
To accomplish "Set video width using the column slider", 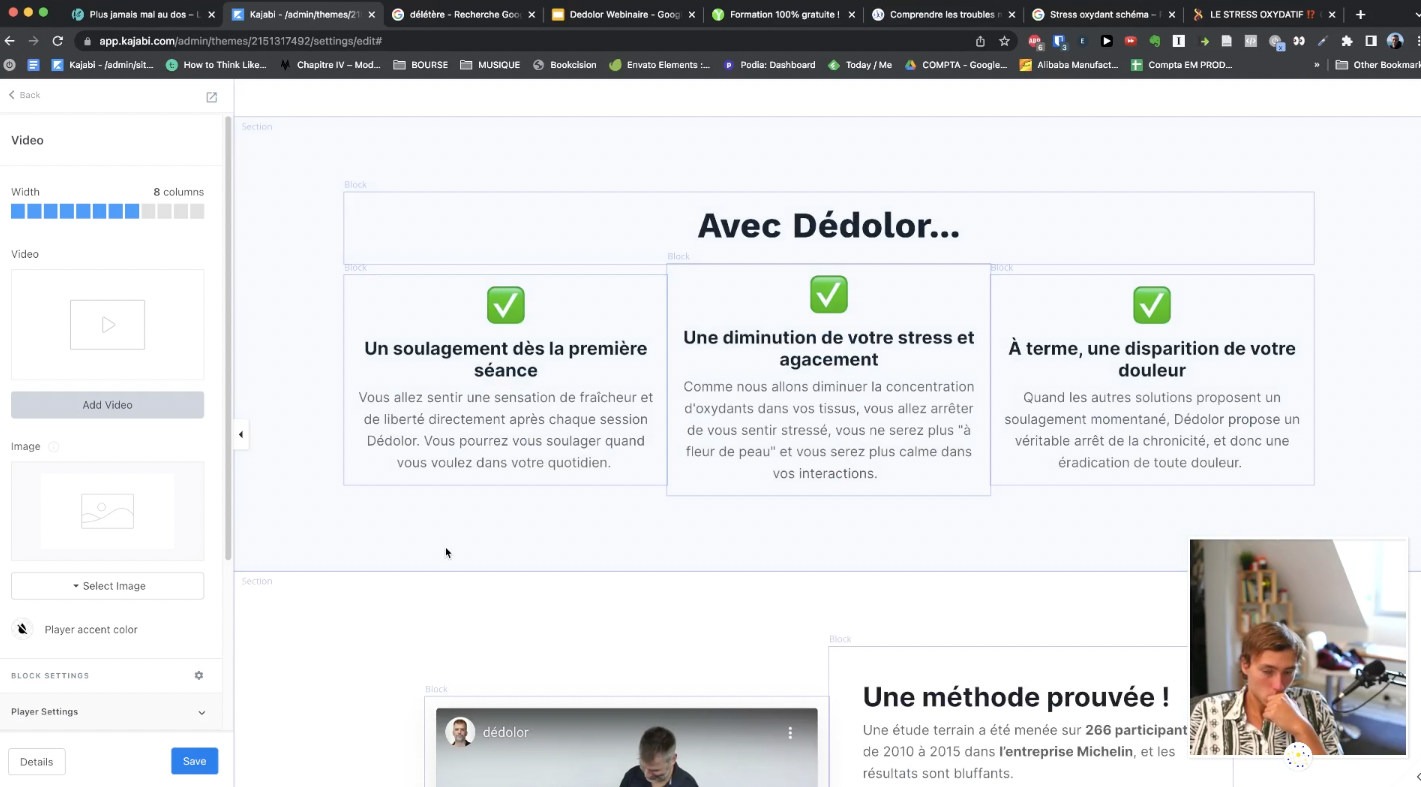I will (x=107, y=211).
